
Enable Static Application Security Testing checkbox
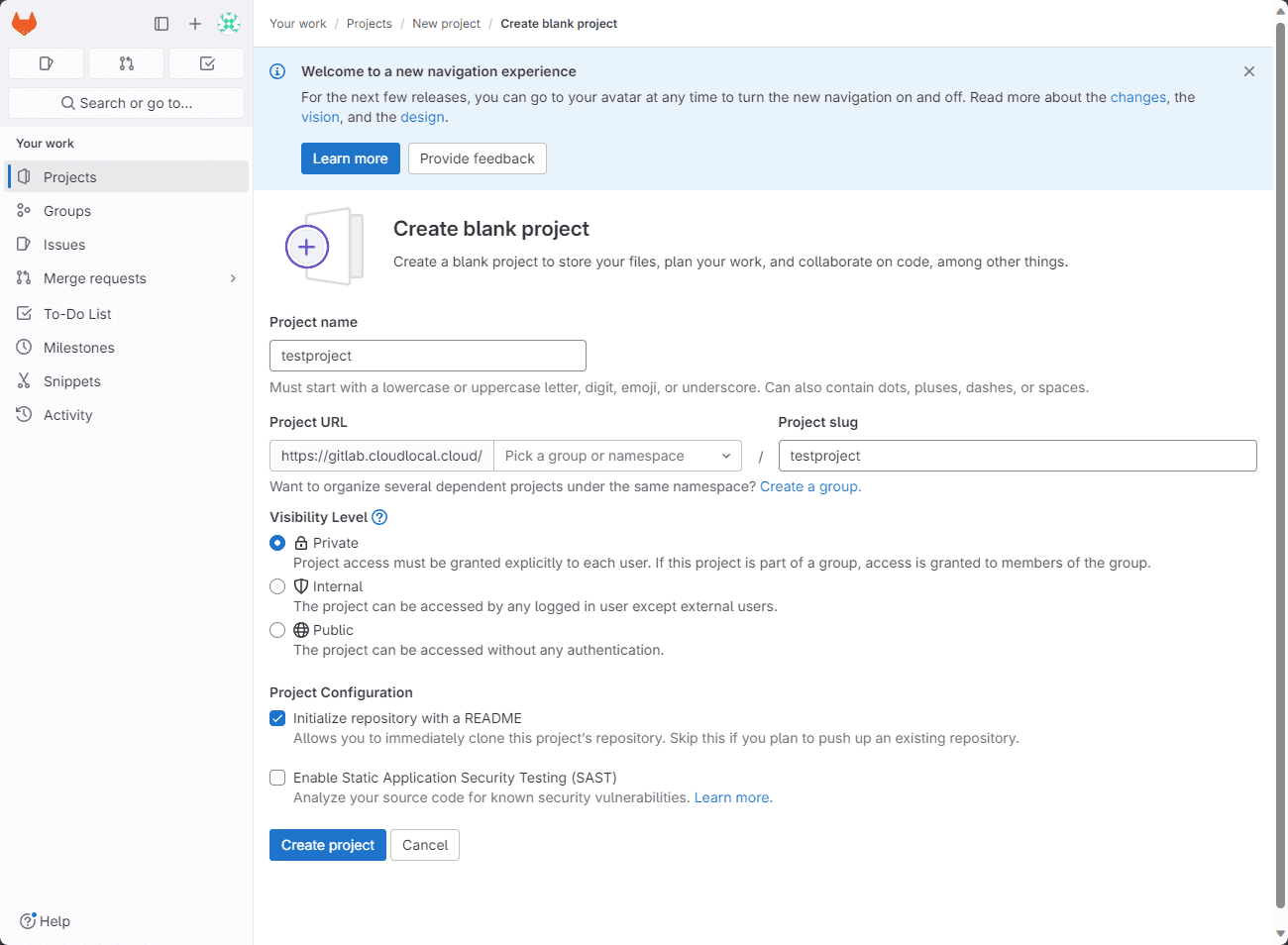pyautogui.click(x=277, y=778)
